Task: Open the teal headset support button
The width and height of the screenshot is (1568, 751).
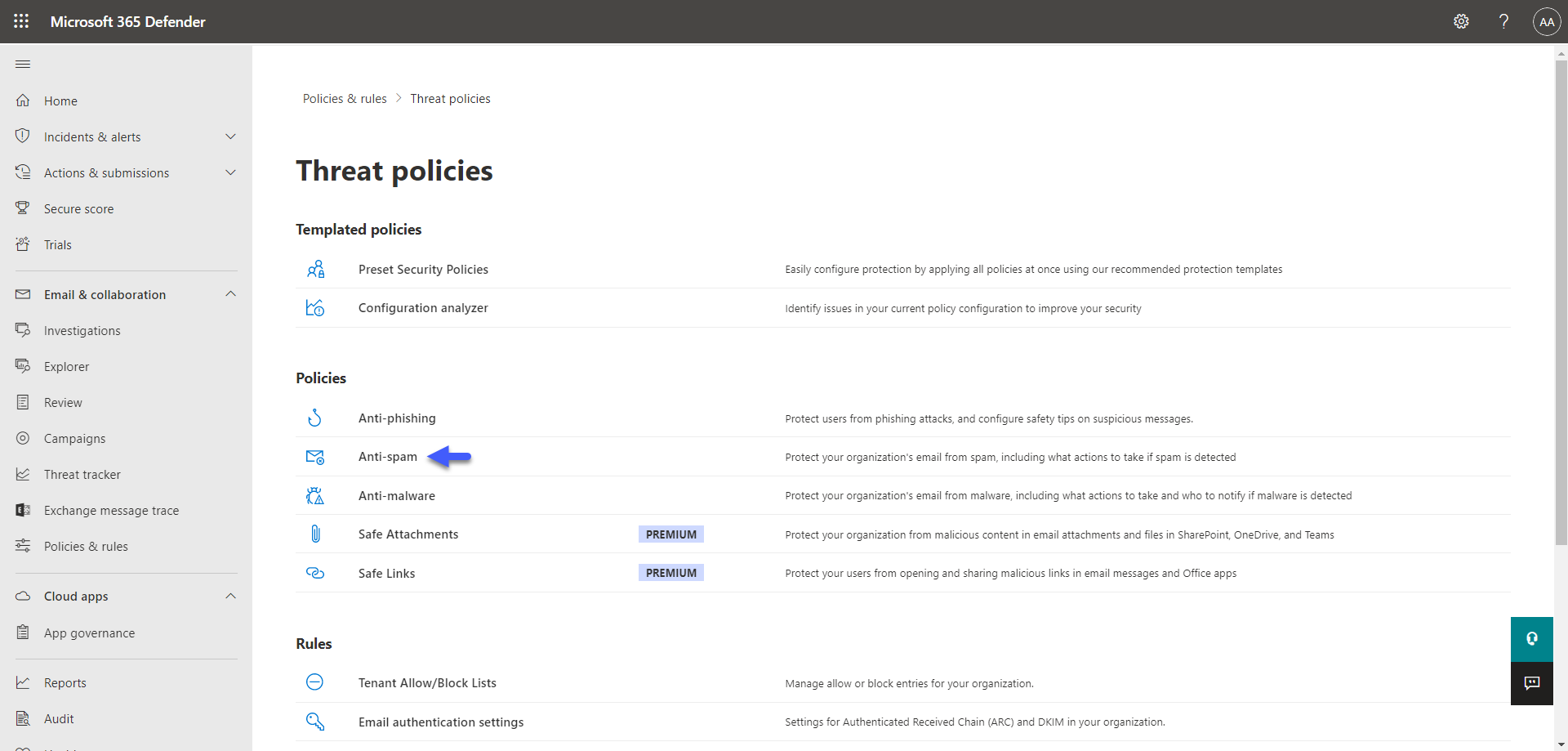Action: pyautogui.click(x=1532, y=639)
